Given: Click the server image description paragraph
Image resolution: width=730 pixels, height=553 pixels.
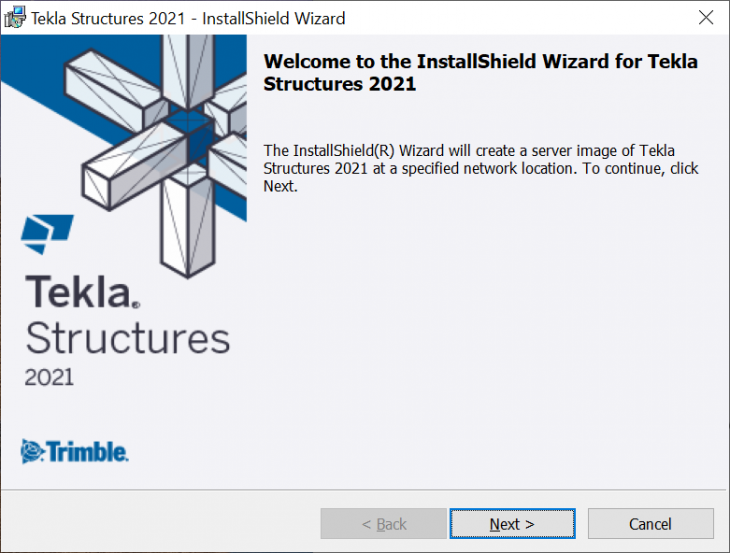Looking at the screenshot, I should click(481, 168).
